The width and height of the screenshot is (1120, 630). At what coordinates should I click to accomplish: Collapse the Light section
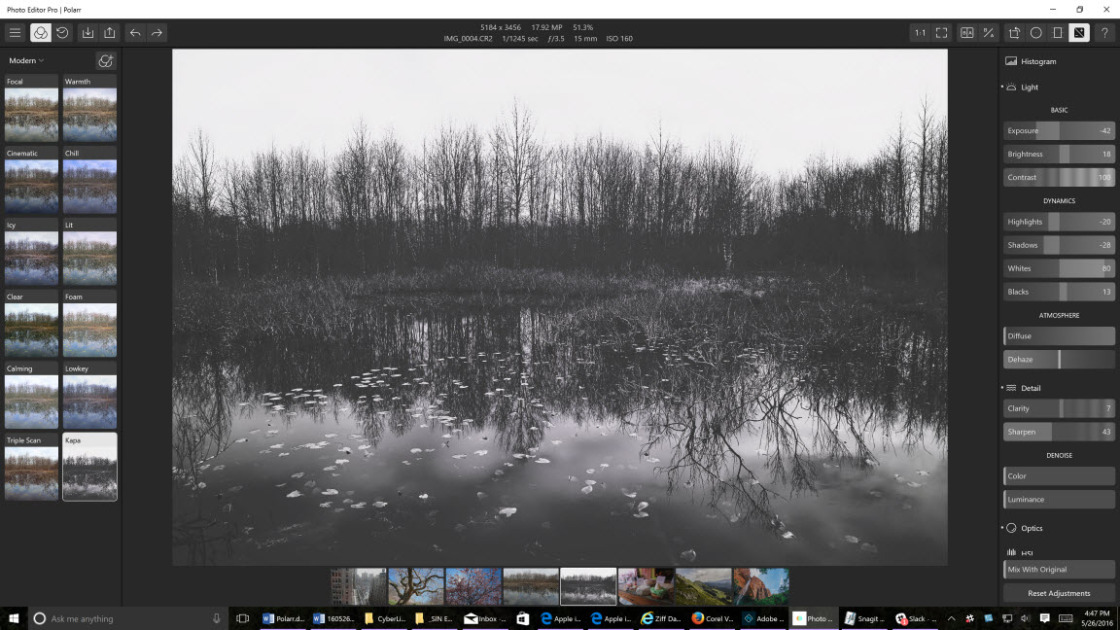pyautogui.click(x=1024, y=87)
